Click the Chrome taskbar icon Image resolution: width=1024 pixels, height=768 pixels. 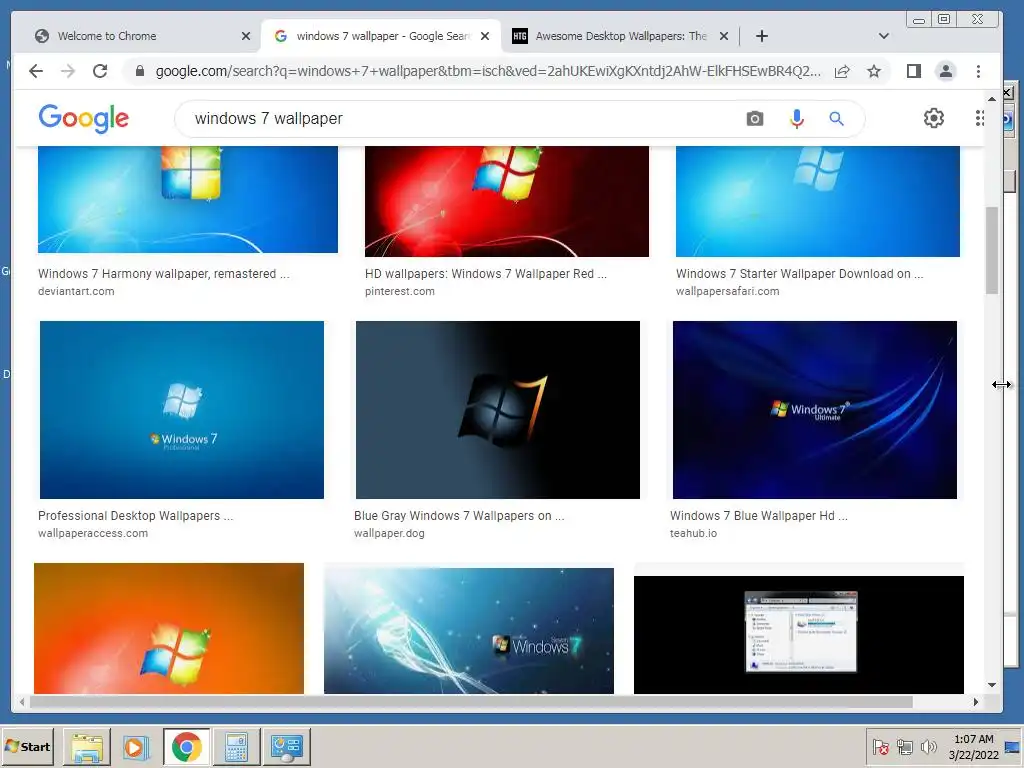tap(187, 747)
